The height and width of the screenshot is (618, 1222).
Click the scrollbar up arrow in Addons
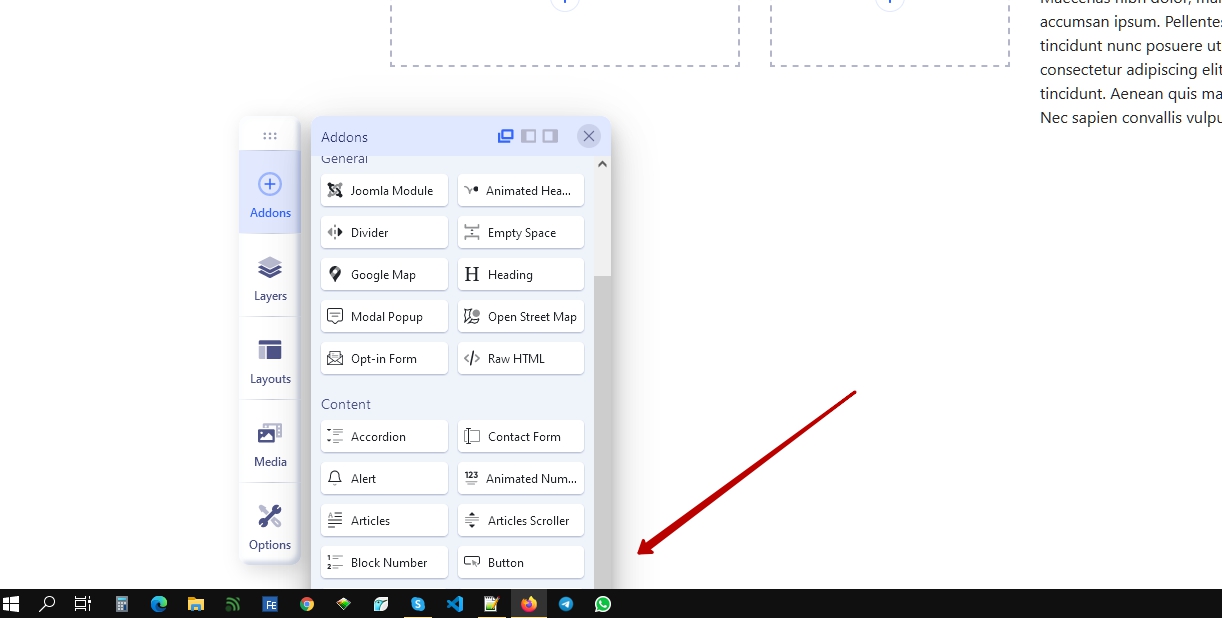tap(602, 164)
